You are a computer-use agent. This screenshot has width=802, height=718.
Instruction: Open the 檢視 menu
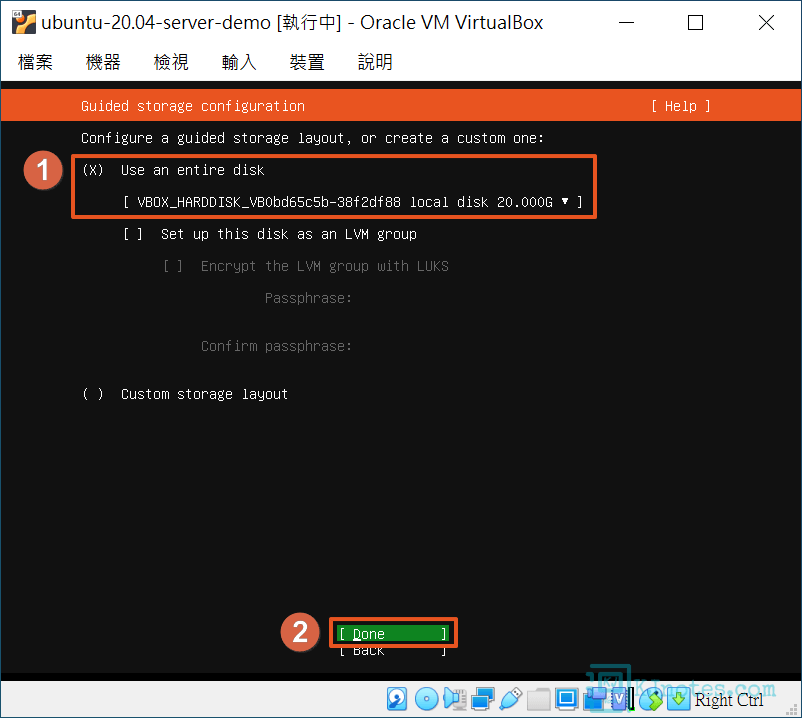point(171,62)
